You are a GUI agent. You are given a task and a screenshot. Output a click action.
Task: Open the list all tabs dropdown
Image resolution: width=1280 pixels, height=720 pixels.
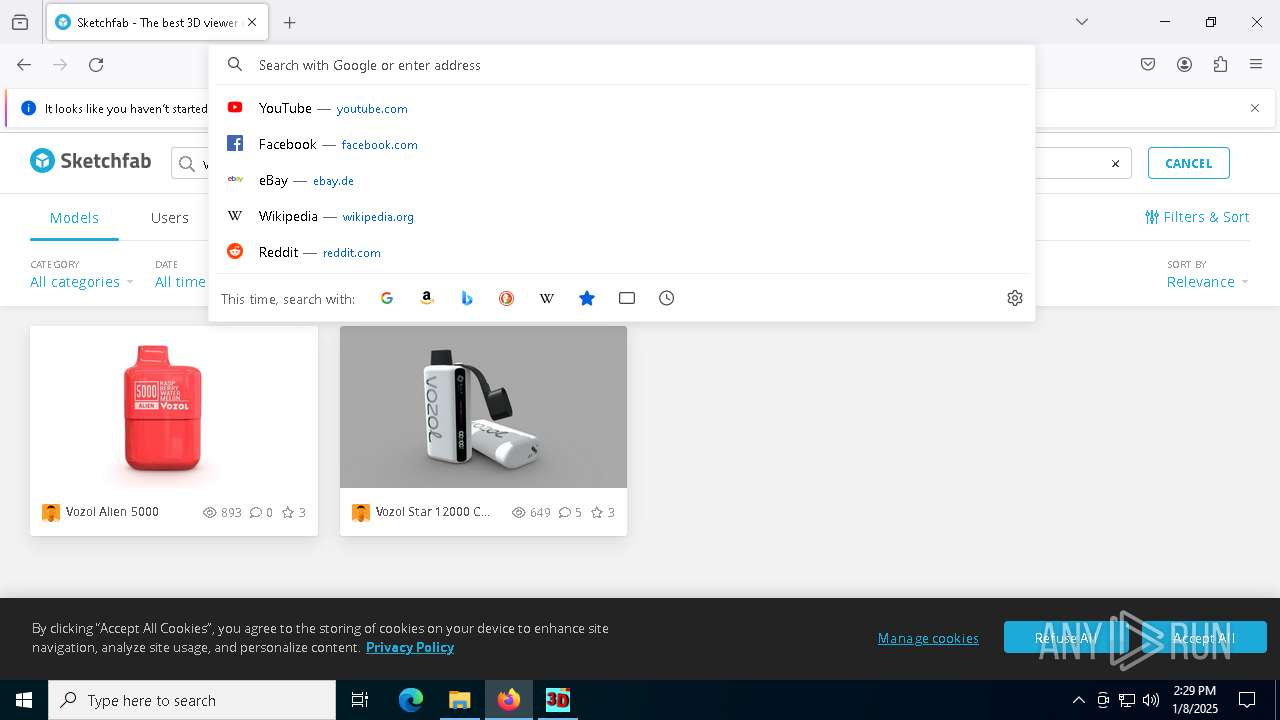[1082, 22]
